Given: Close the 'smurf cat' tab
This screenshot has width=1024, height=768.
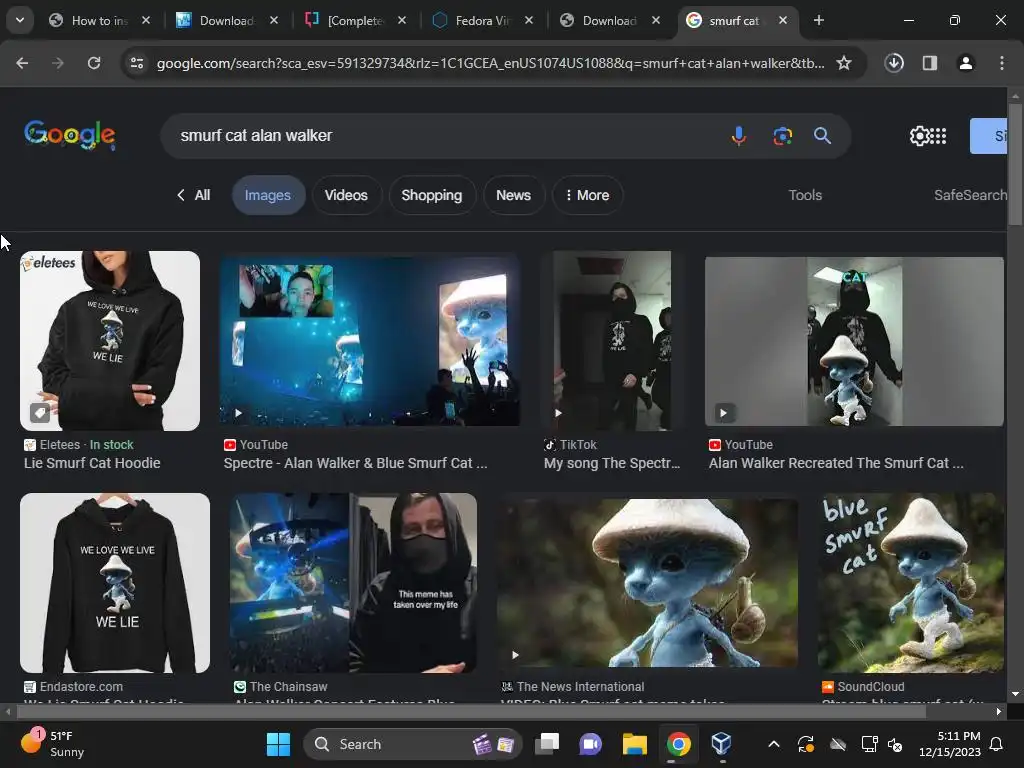Looking at the screenshot, I should 782,20.
